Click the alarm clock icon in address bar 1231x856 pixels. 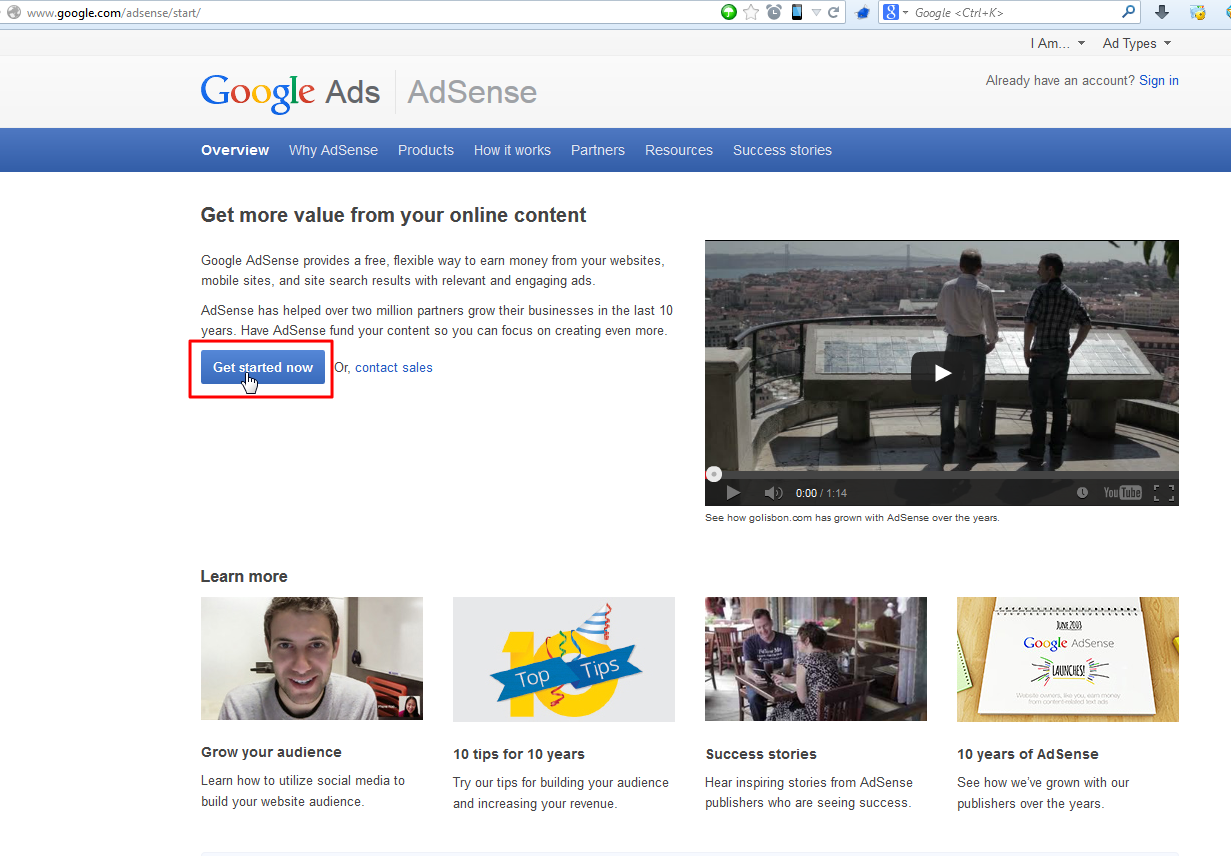click(774, 13)
